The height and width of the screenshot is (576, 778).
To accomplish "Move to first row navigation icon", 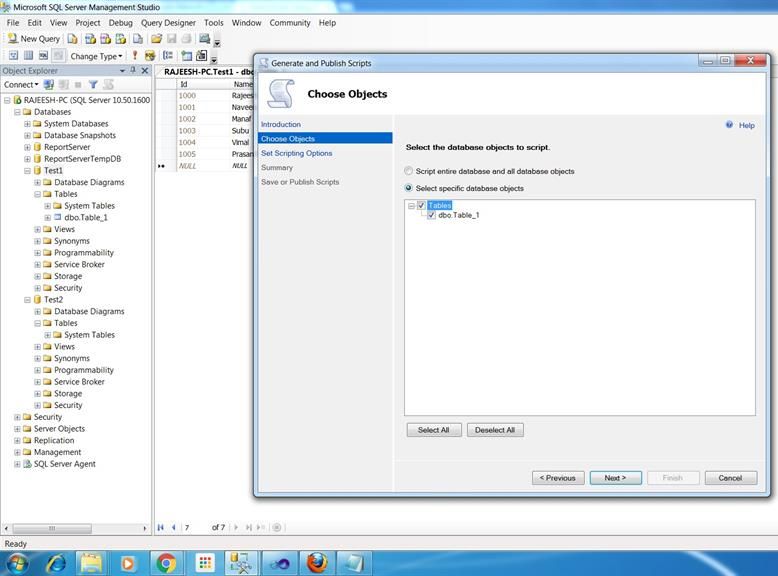I will [x=161, y=527].
